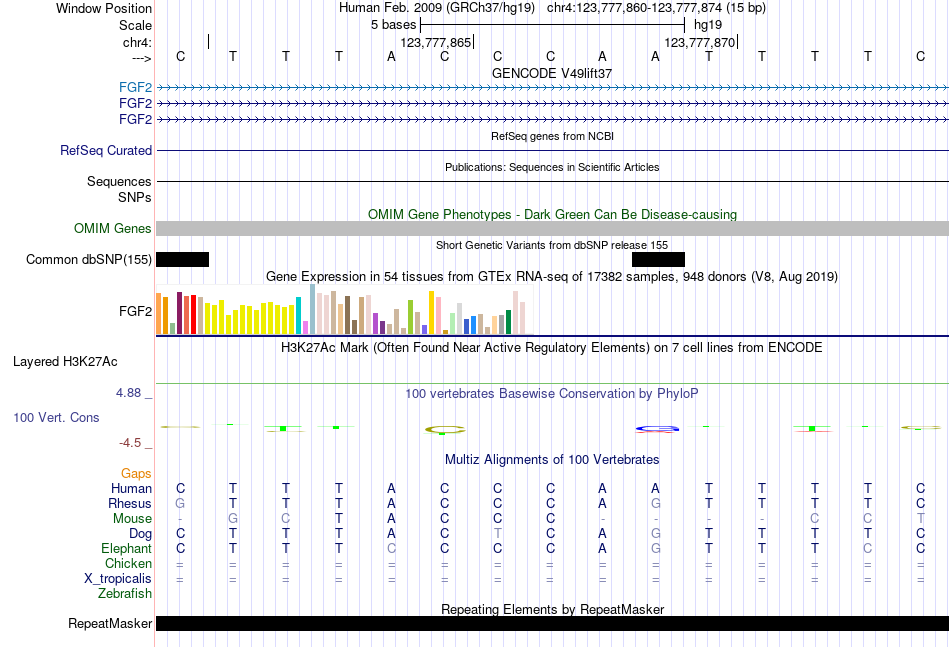Click the 5 bases scale bar label
The image size is (950, 647).
pos(394,25)
